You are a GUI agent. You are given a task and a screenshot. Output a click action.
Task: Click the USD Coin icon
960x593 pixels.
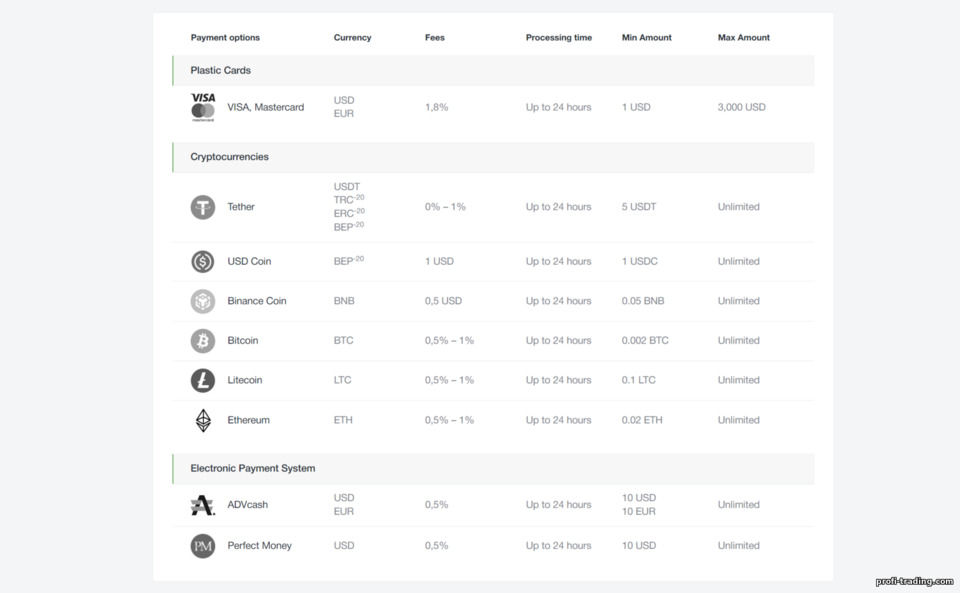click(x=203, y=261)
